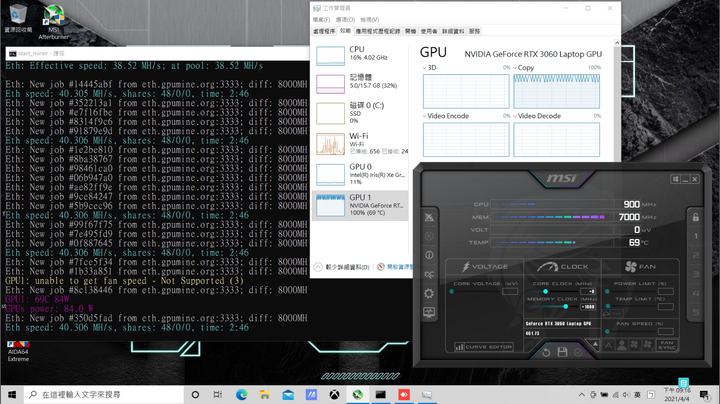Click the Core Clock value field

[x=588, y=292]
